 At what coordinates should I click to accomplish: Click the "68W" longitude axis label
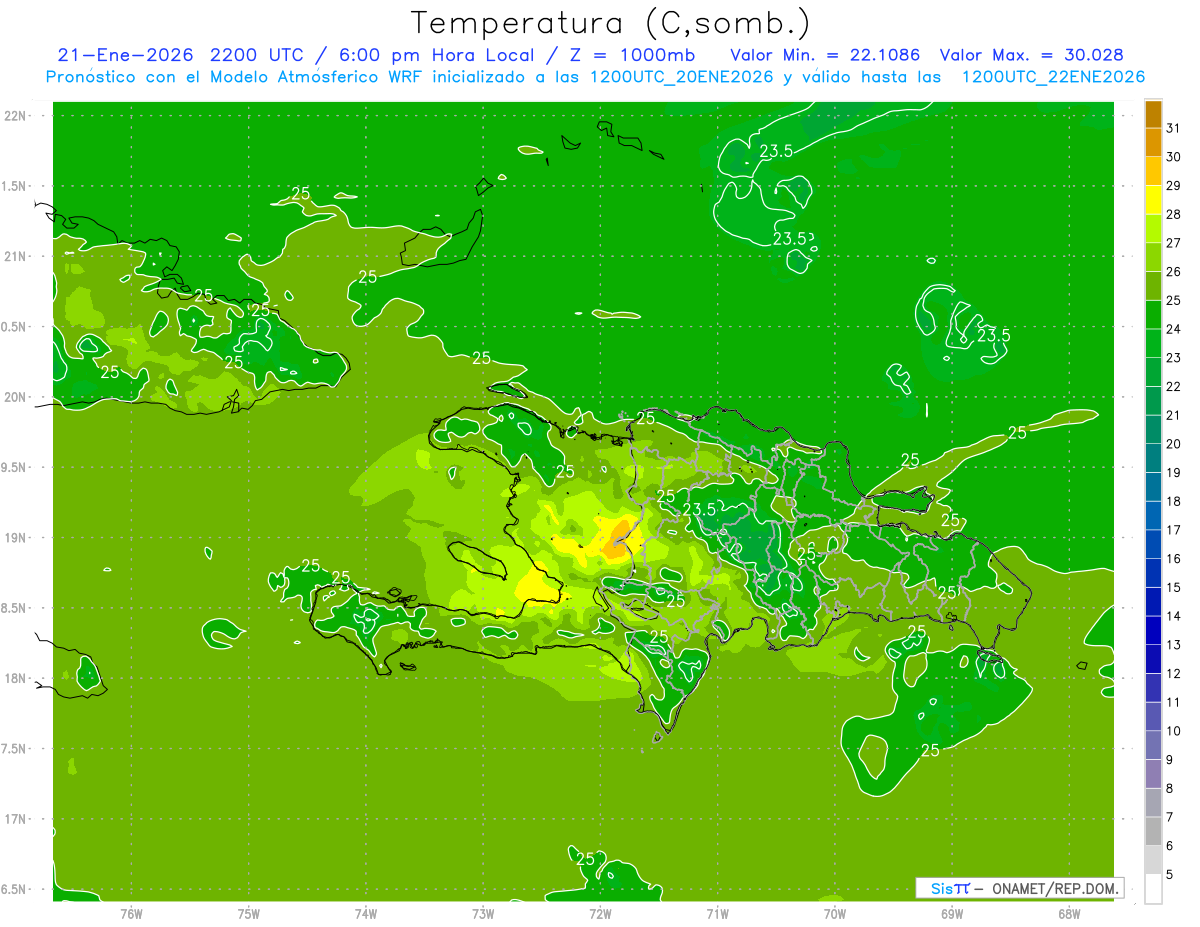click(x=1069, y=913)
